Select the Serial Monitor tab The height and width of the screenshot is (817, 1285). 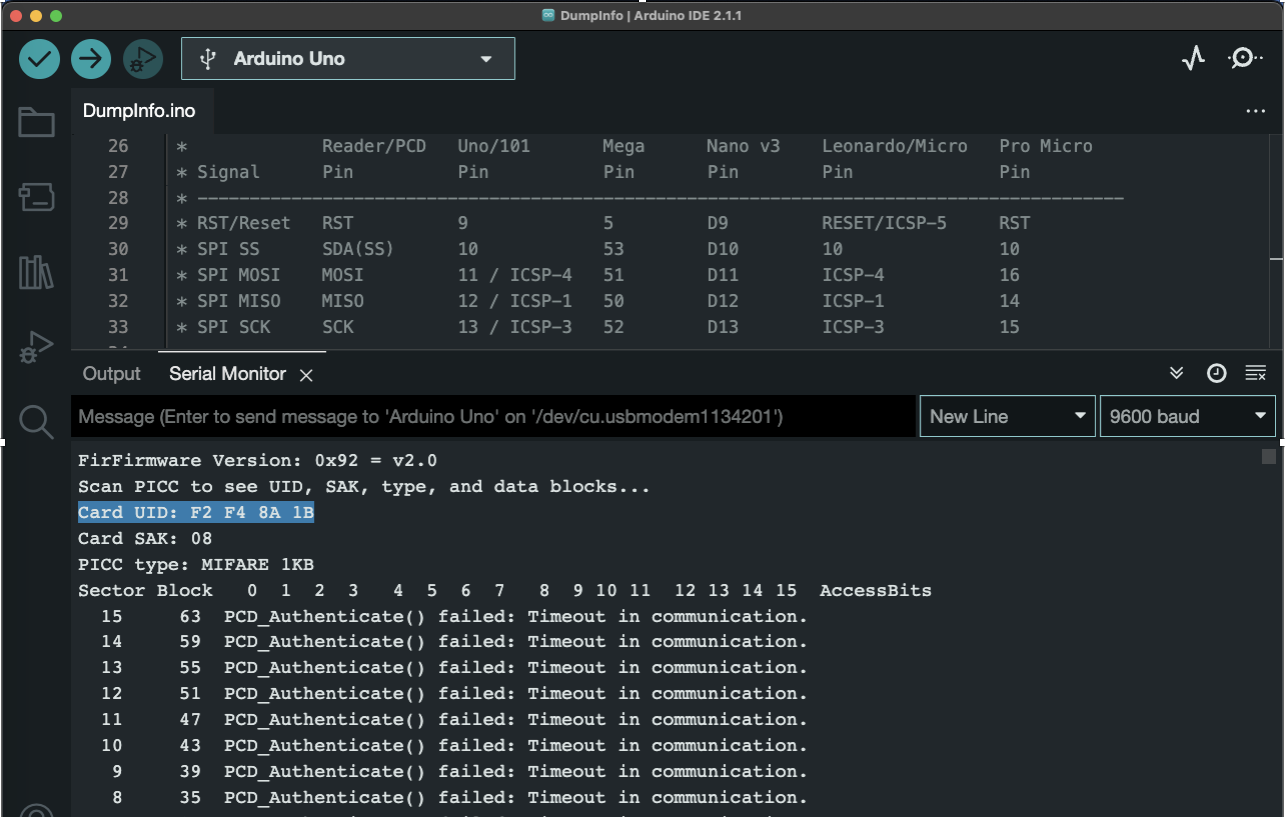[x=227, y=374]
